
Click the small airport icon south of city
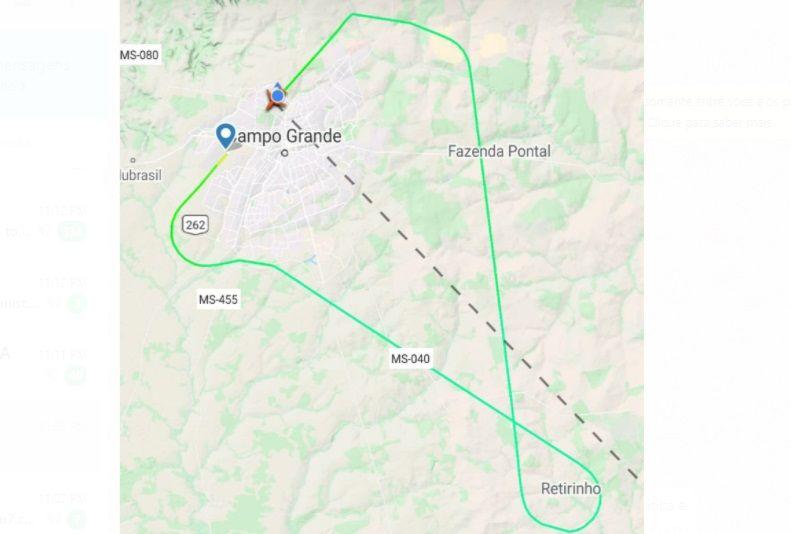pyautogui.click(x=311, y=260)
